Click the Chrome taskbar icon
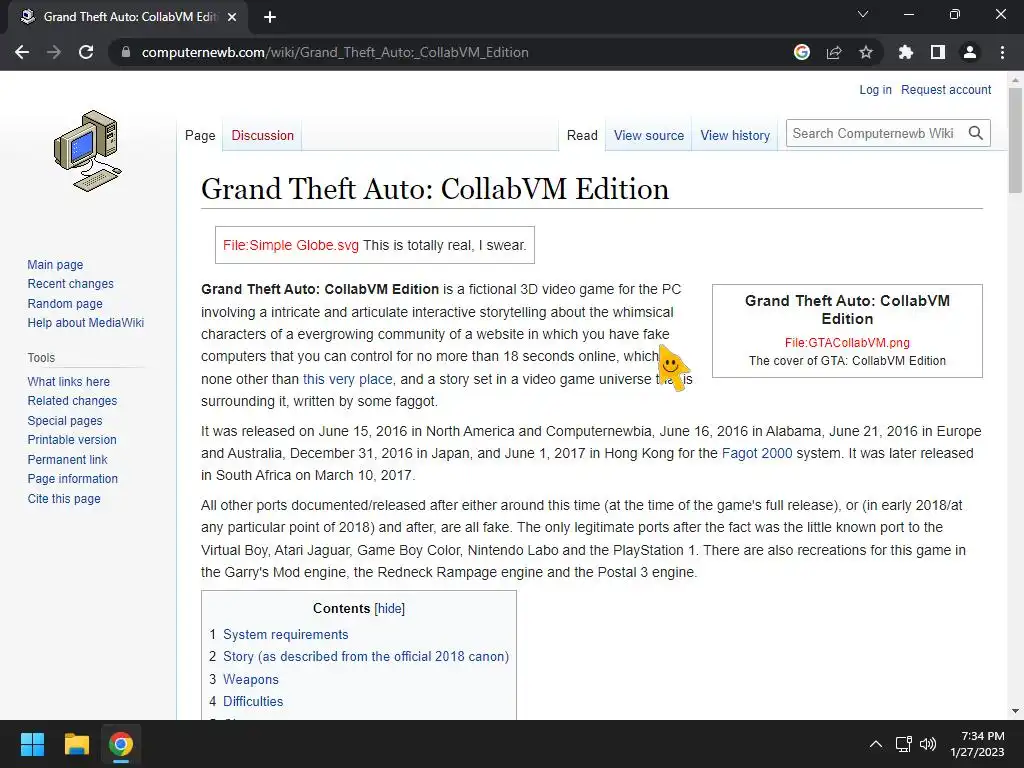Viewport: 1024px width, 768px height. tap(121, 744)
